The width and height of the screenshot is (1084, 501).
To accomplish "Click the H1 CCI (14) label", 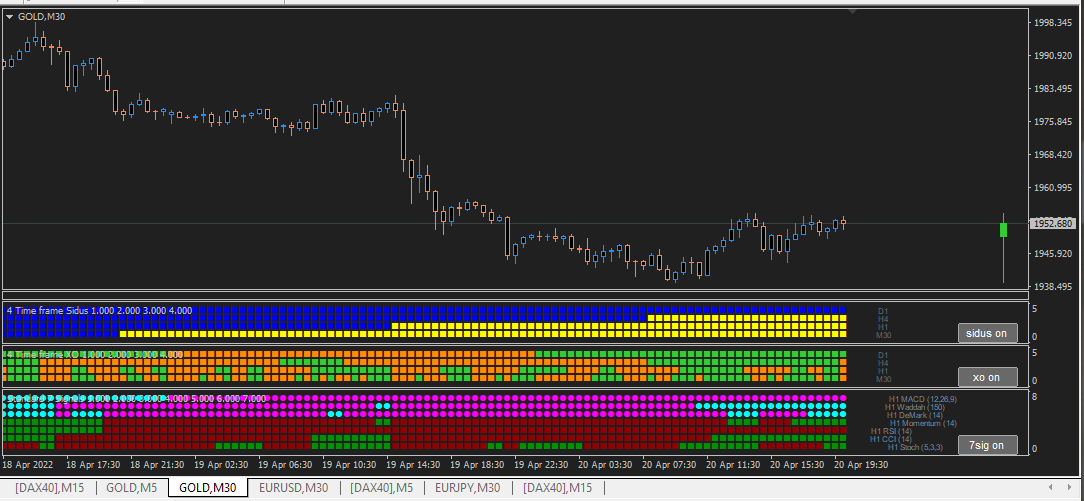I will click(891, 439).
